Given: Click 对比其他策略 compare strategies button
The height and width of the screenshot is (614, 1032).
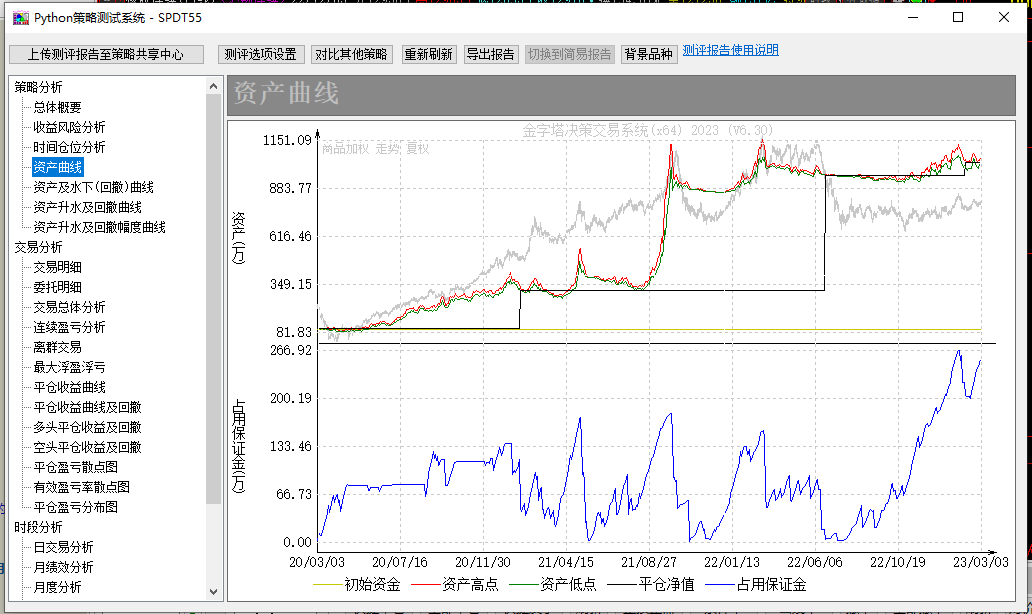Looking at the screenshot, I should coord(351,54).
